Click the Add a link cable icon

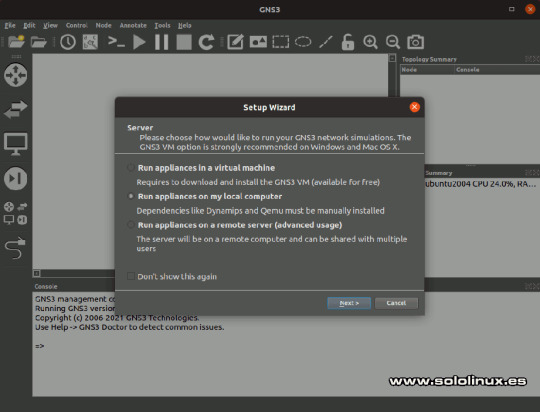15,248
